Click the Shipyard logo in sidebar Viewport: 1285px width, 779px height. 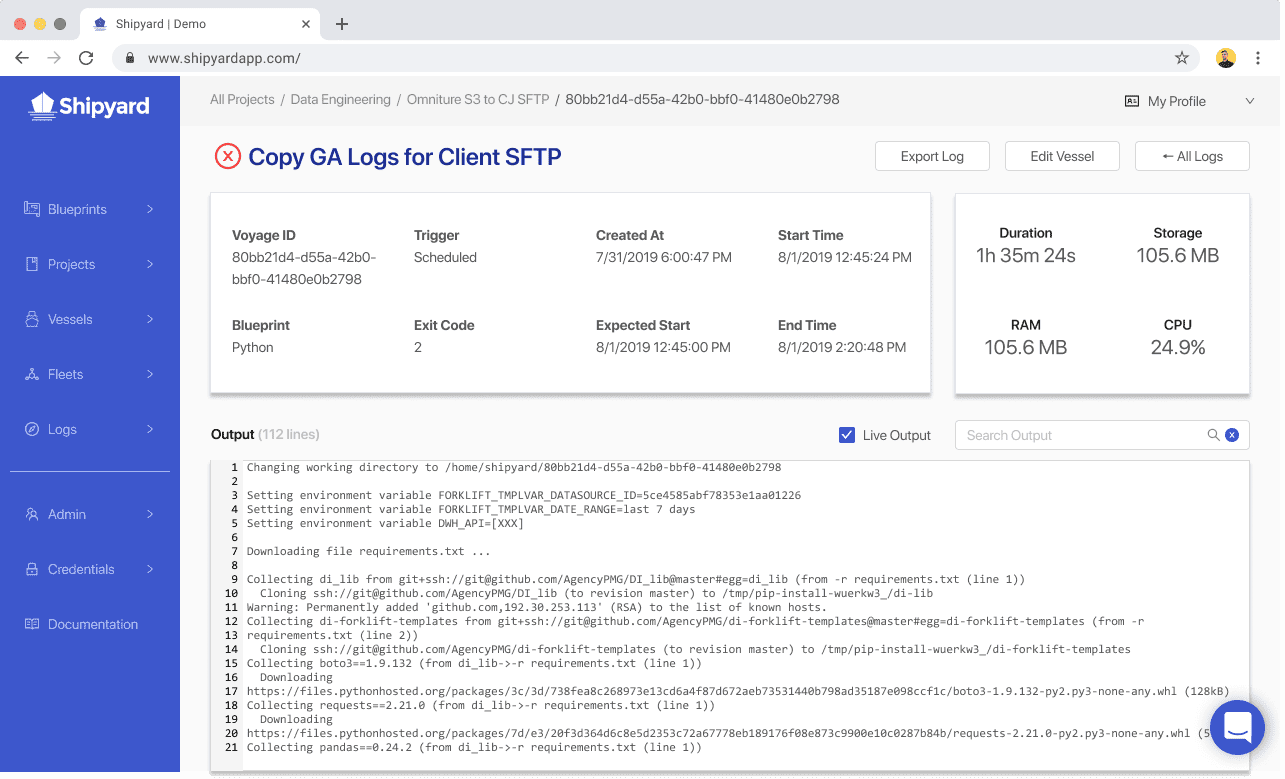pyautogui.click(x=89, y=106)
